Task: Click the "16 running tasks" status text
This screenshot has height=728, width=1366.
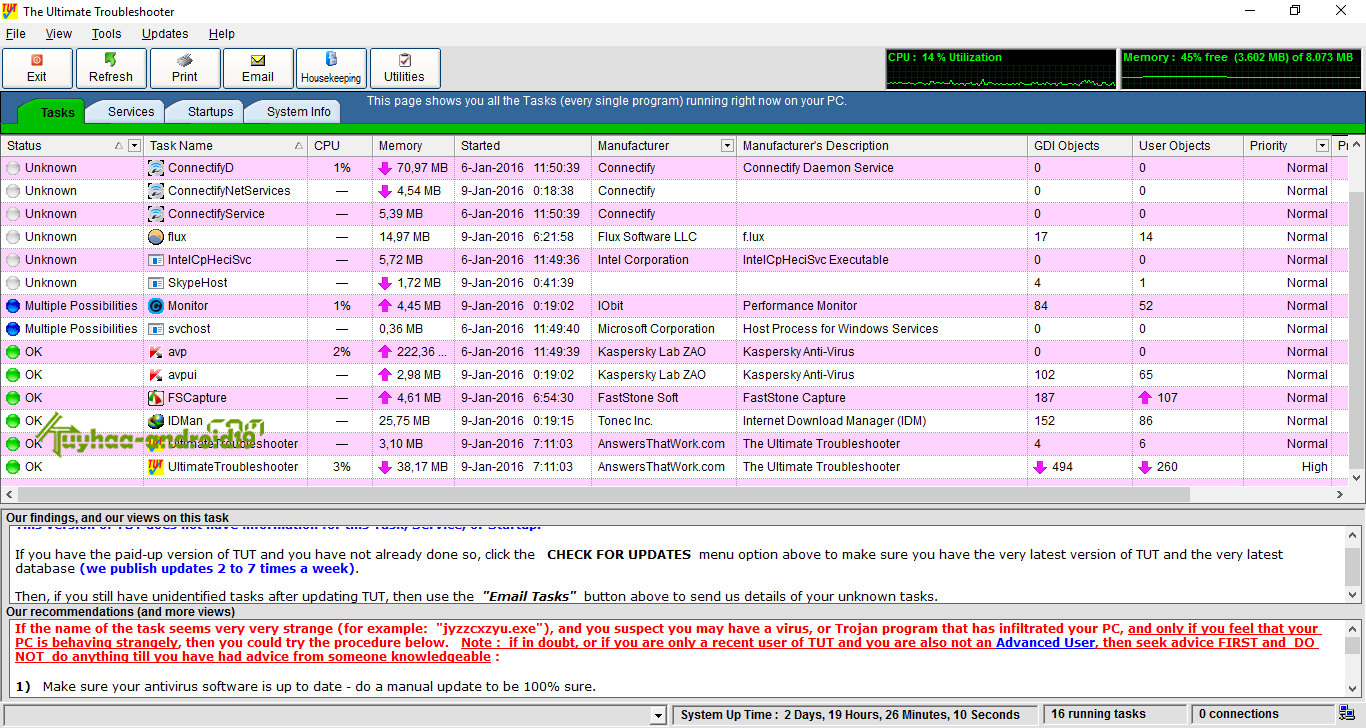Action: pos(1098,714)
